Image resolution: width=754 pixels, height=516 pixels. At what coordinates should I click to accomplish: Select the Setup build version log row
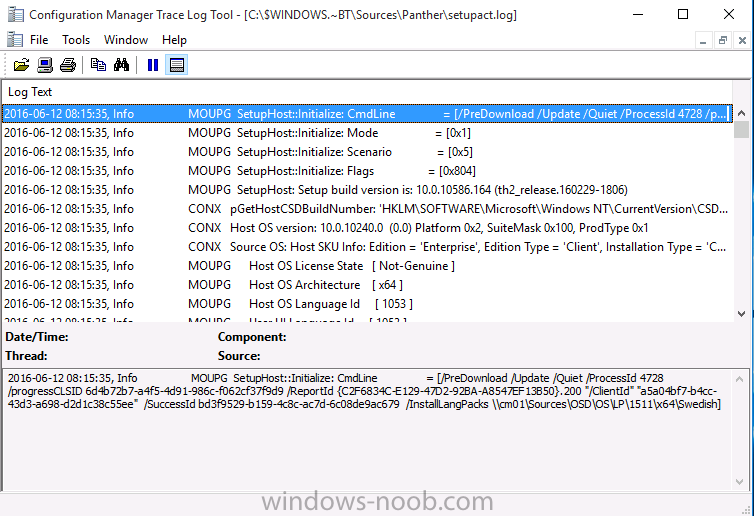click(367, 190)
